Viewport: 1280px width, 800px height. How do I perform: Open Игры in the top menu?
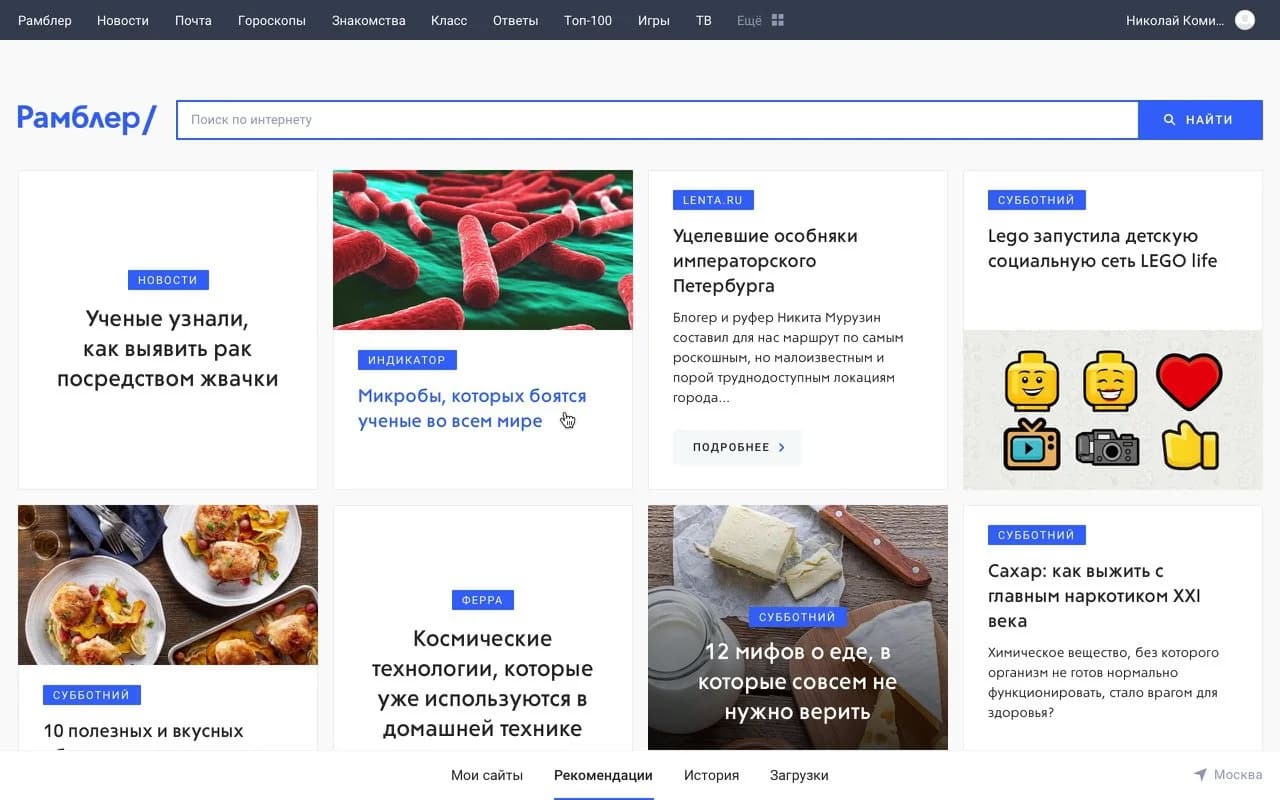point(654,20)
